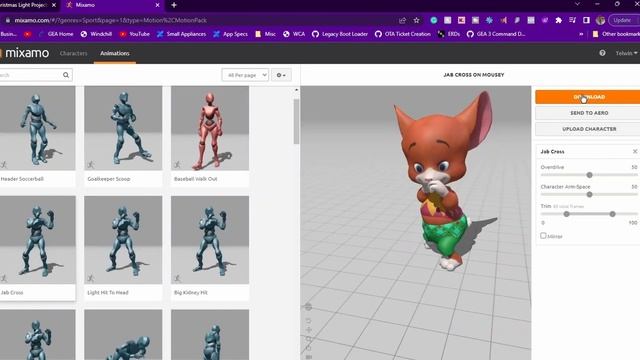640x360 pixels.
Task: Open the Small Appliances bookmark
Action: tap(181, 34)
